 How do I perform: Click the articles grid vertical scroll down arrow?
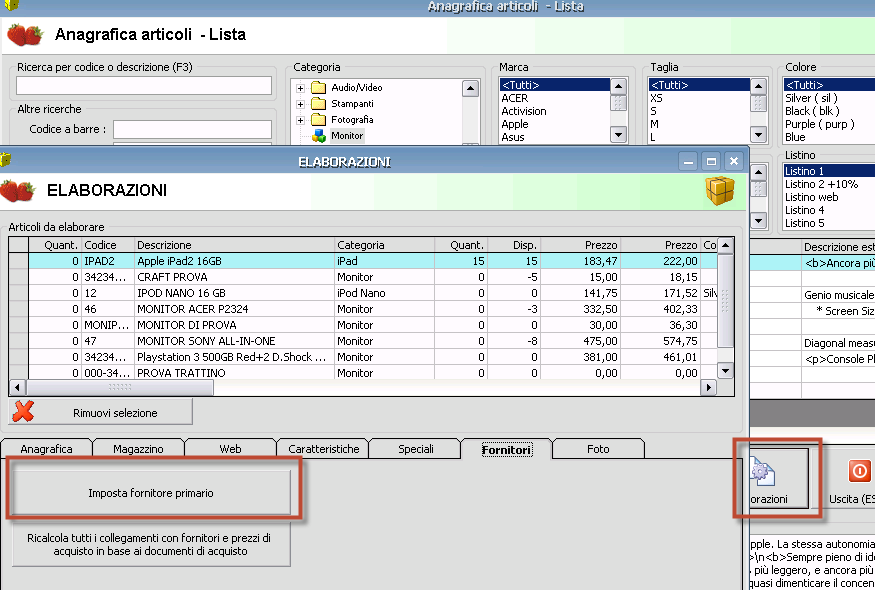coord(725,371)
